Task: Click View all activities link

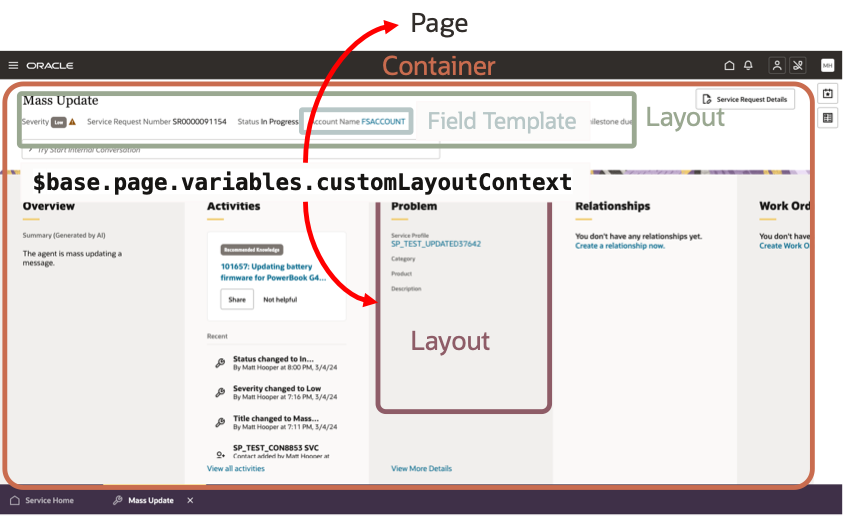Action: (236, 469)
